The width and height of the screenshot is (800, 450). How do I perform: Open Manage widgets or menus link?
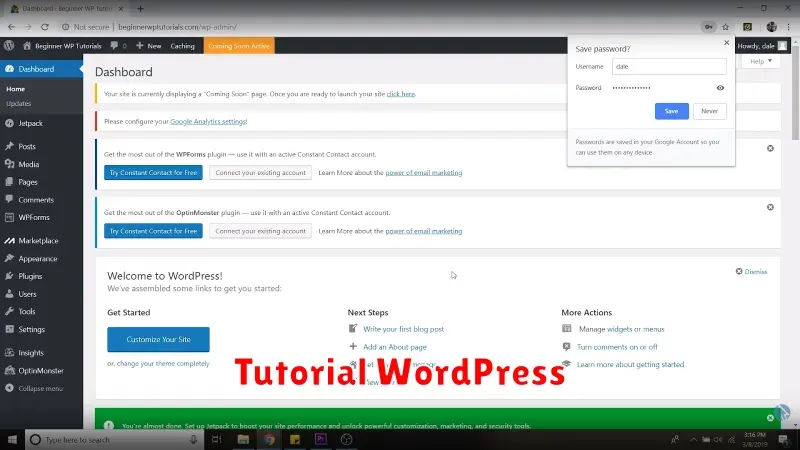pos(621,329)
